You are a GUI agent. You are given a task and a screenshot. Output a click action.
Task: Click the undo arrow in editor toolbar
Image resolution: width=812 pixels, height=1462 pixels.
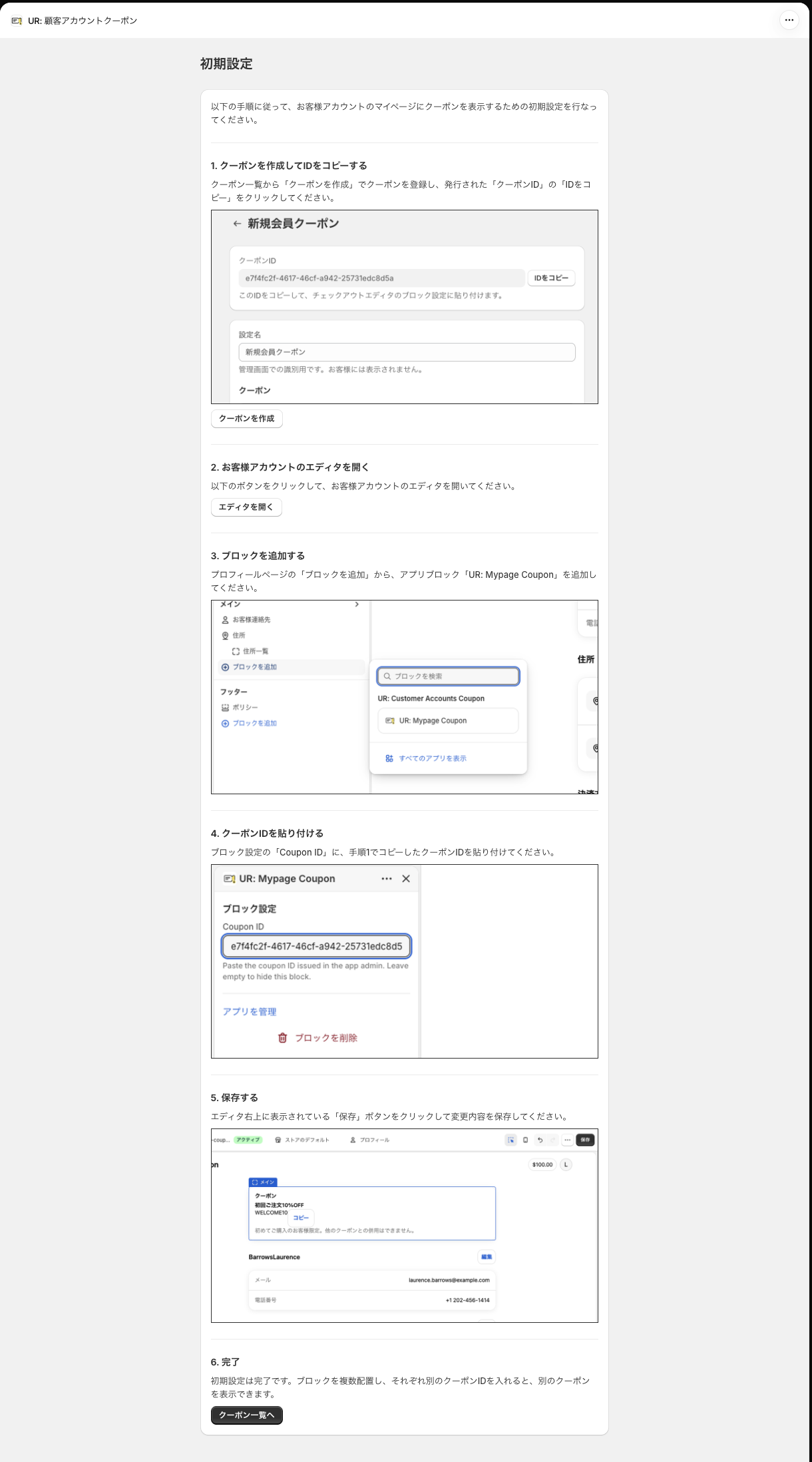tap(540, 1140)
